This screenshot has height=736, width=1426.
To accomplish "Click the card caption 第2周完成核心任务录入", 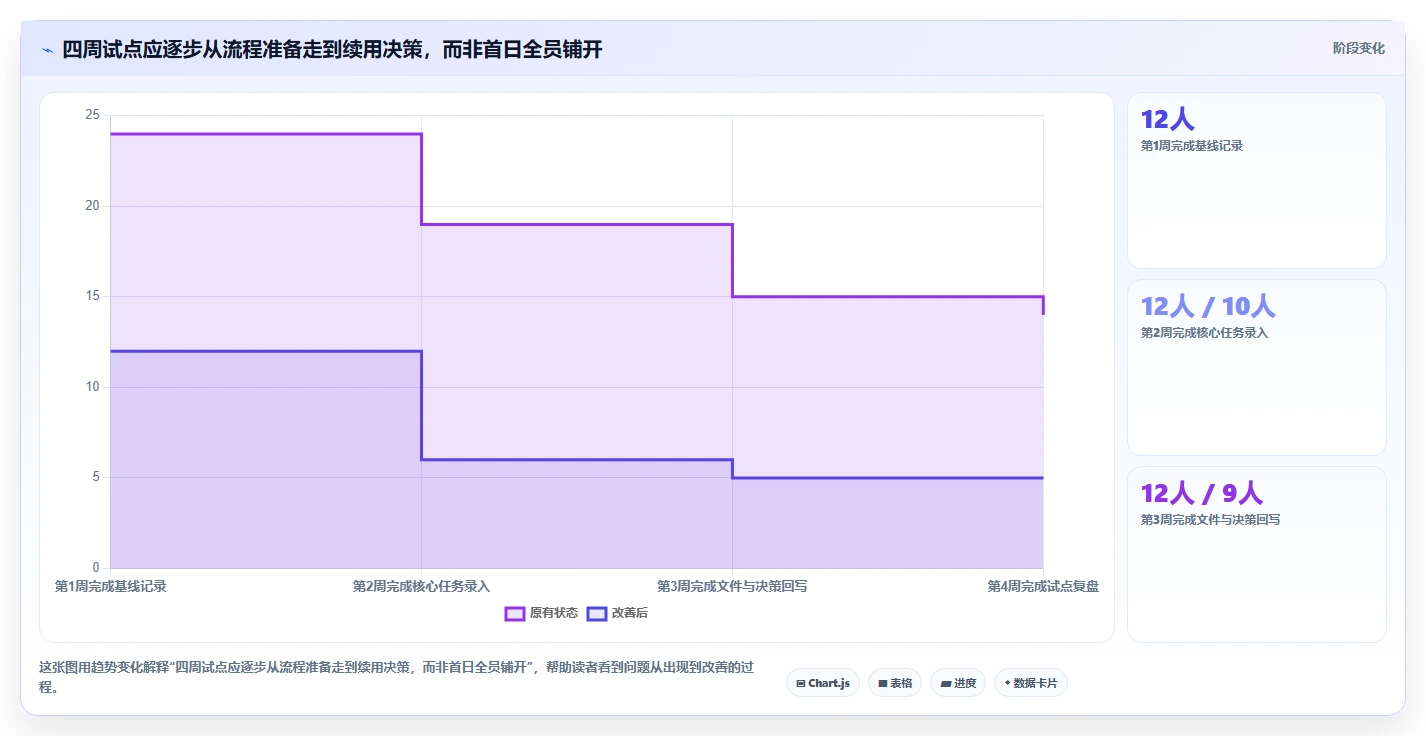I will [x=1204, y=333].
